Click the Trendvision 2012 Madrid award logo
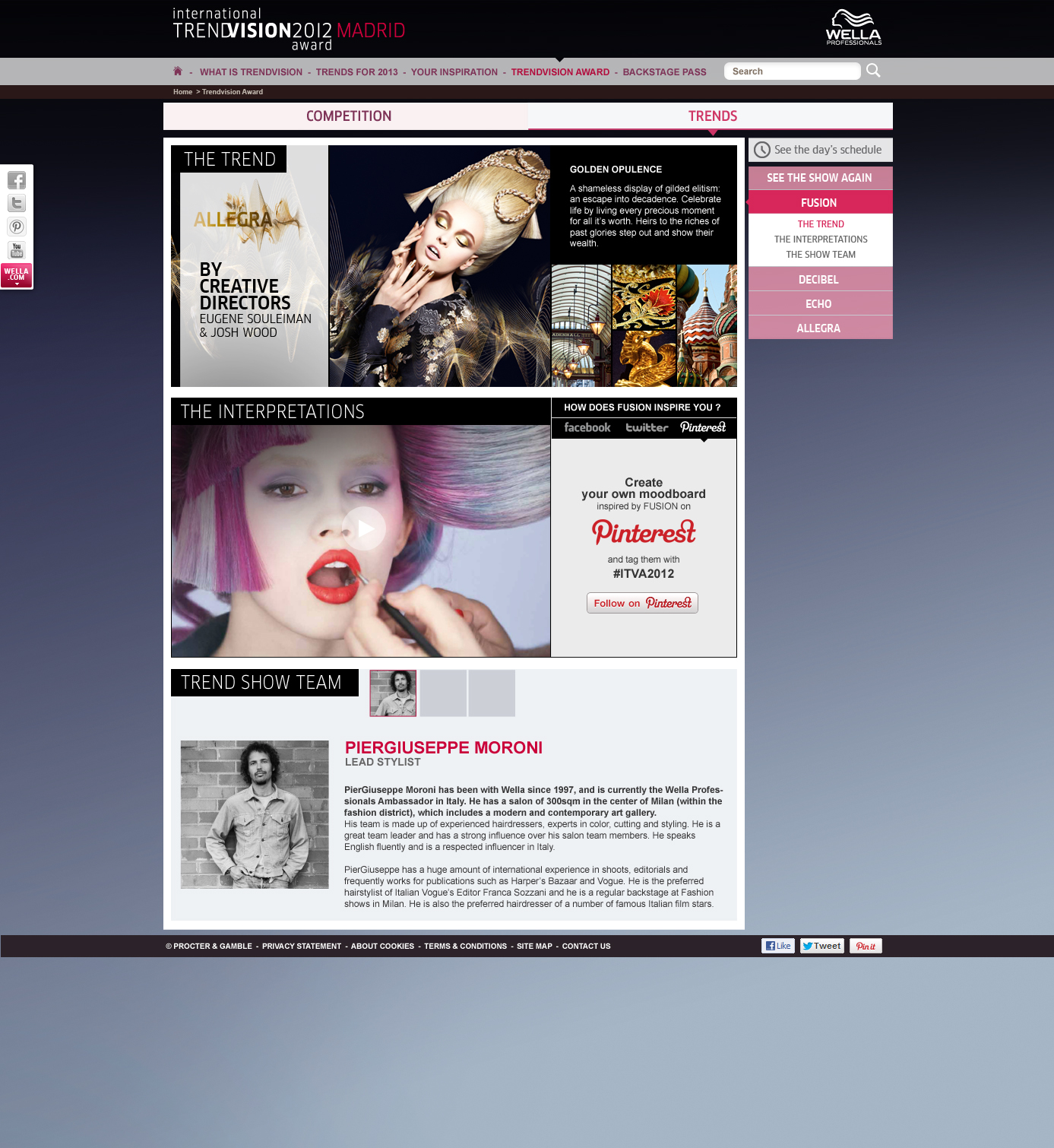The image size is (1054, 1148). (x=289, y=30)
